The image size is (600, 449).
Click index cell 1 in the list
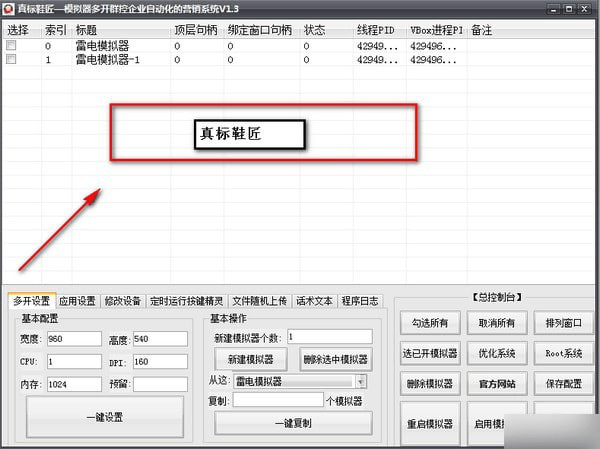coord(48,60)
